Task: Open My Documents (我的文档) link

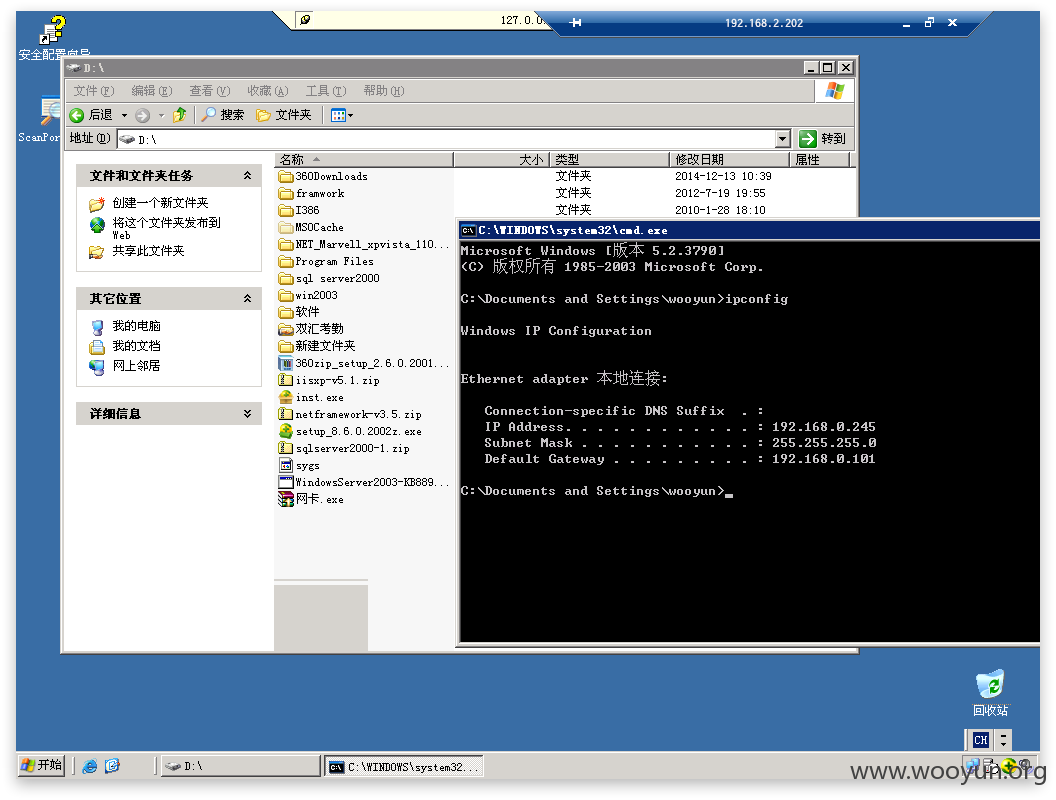Action: point(136,345)
